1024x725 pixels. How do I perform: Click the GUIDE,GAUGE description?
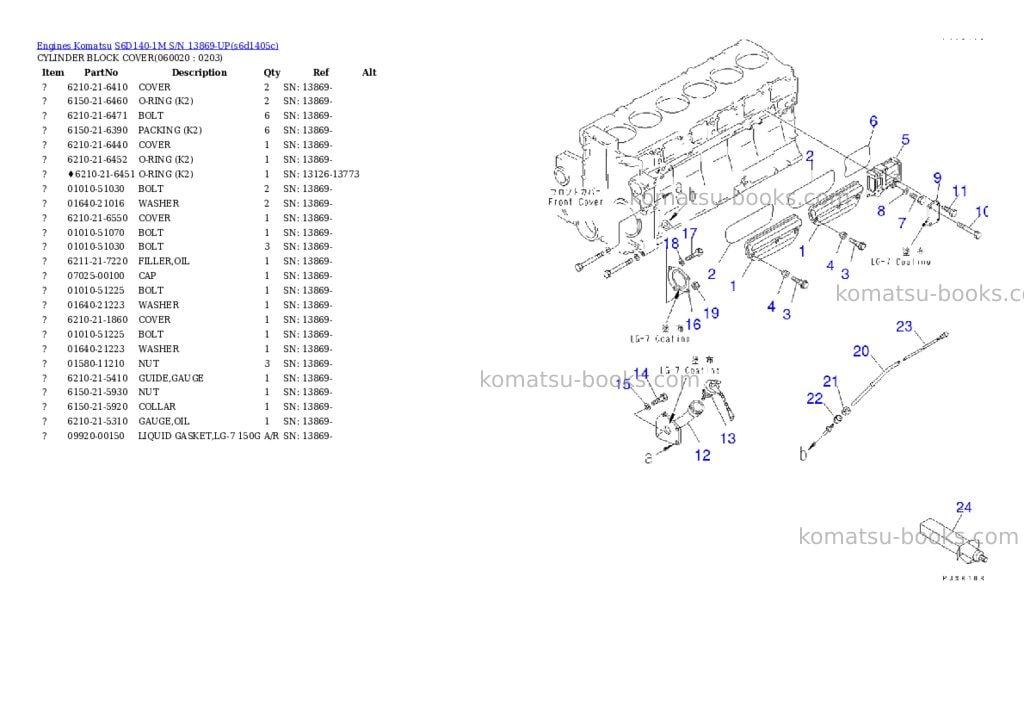[x=170, y=378]
